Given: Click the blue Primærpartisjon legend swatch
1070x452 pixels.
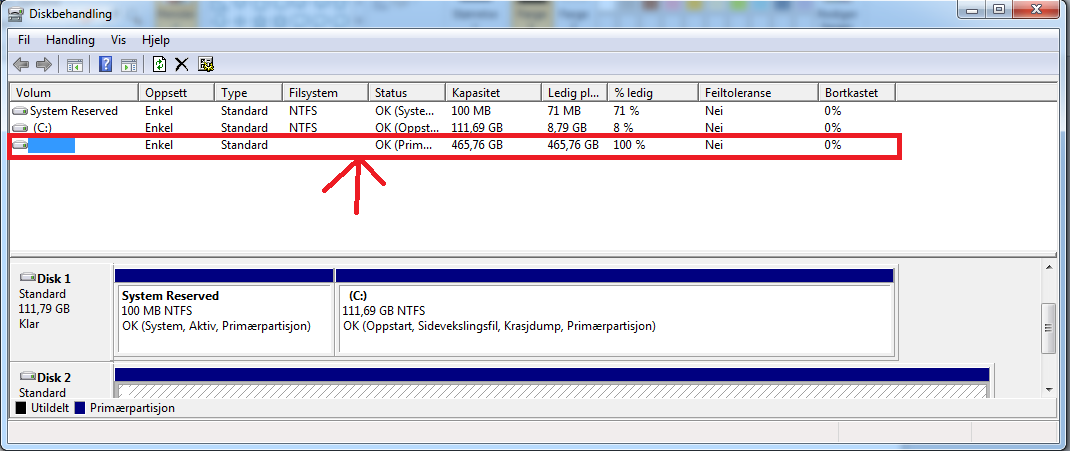Looking at the screenshot, I should 80,408.
